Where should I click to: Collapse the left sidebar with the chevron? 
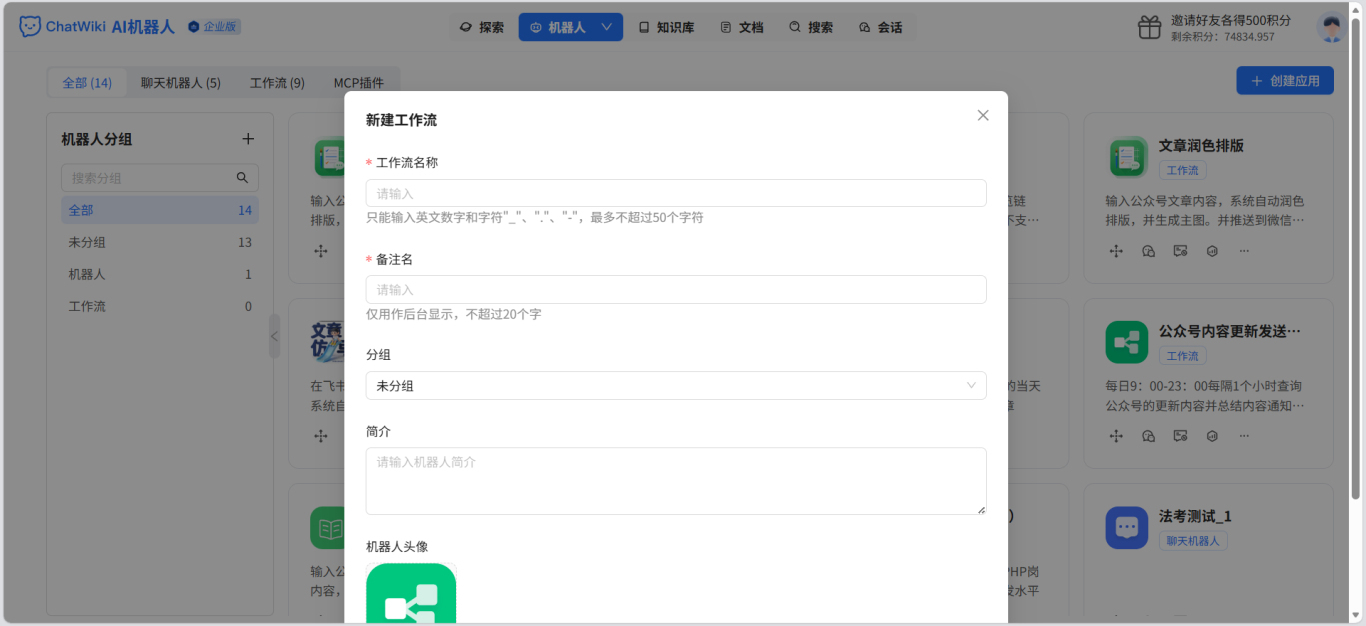[274, 337]
